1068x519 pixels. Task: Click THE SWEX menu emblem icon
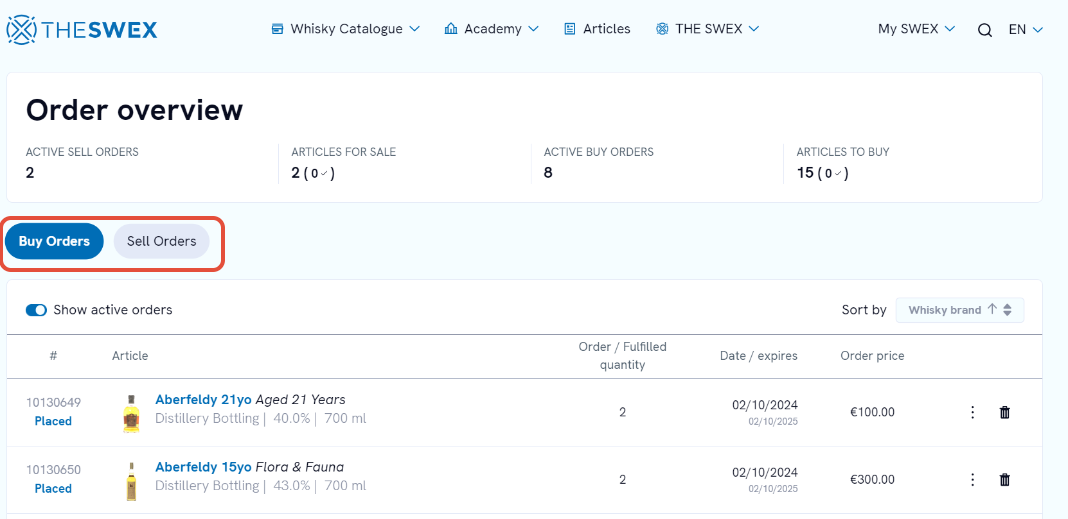pyautogui.click(x=662, y=29)
